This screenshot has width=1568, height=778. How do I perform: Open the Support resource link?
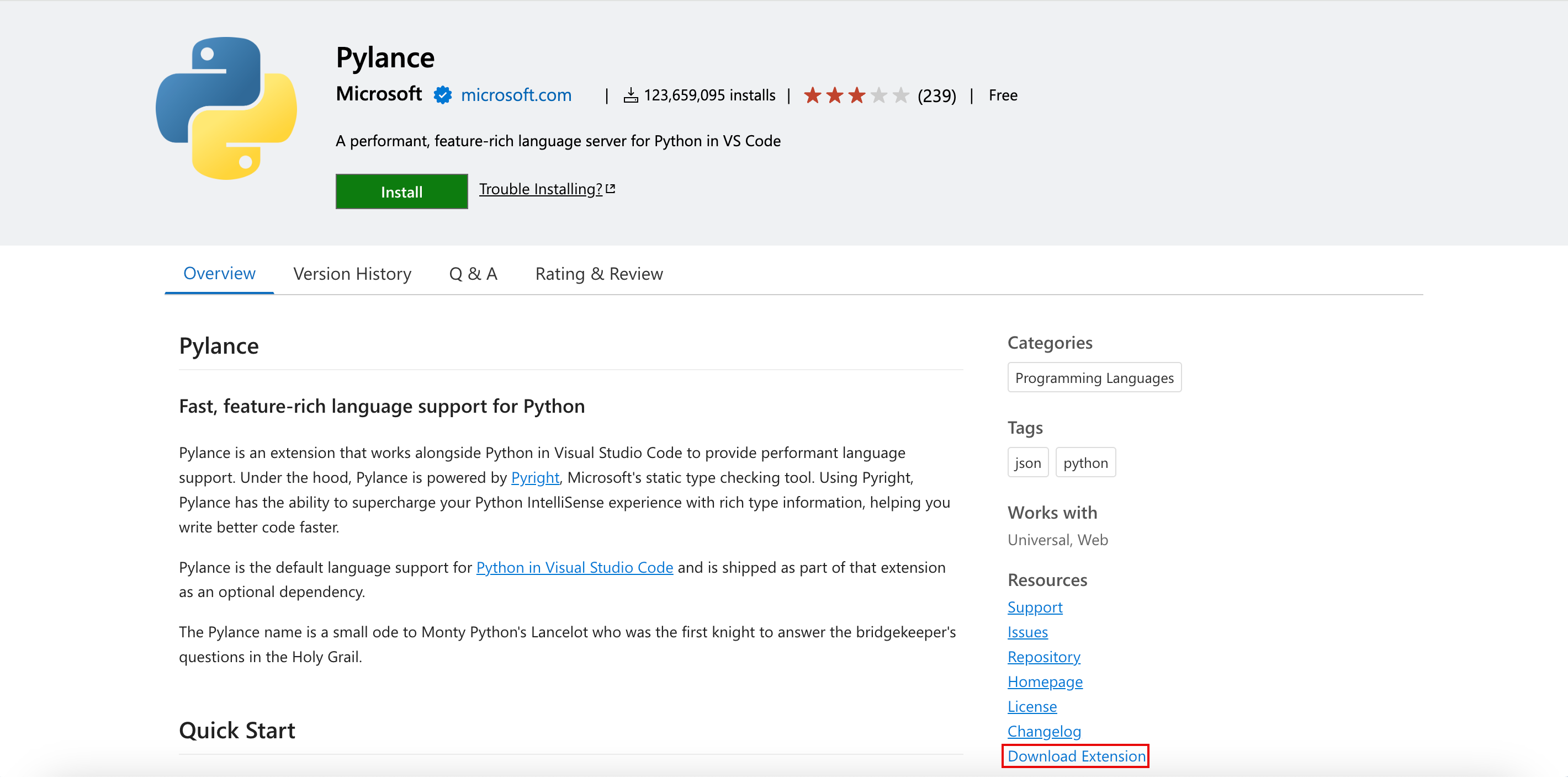pyautogui.click(x=1035, y=608)
